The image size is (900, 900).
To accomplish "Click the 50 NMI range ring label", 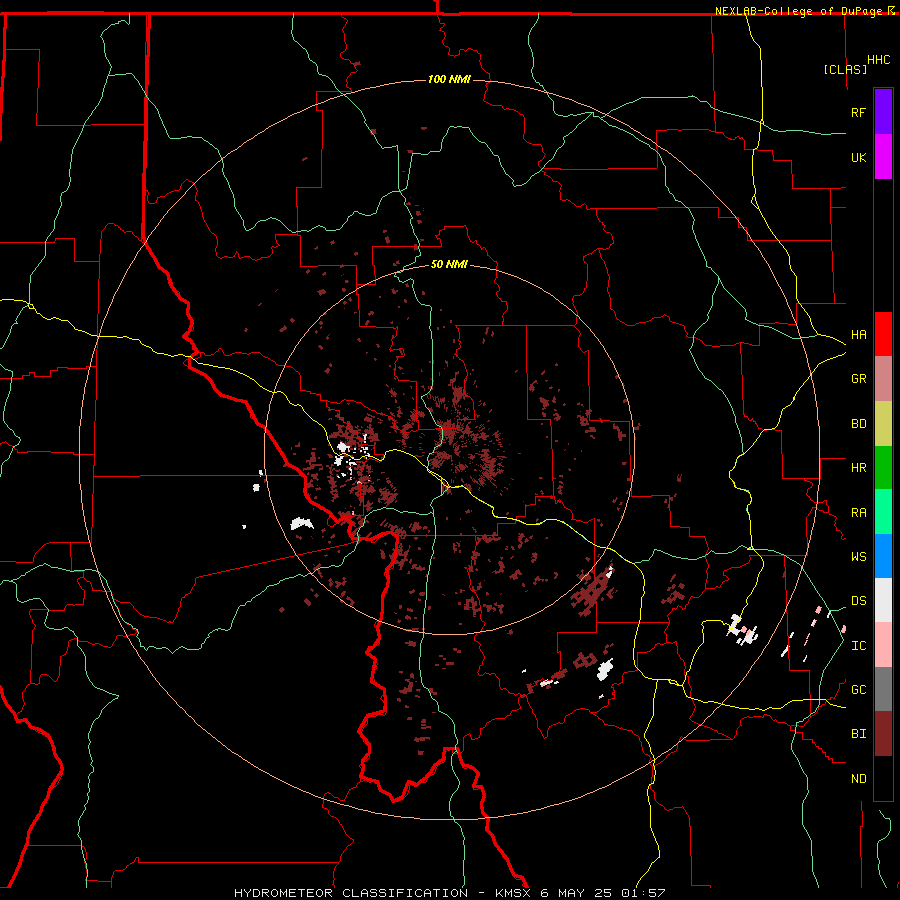I will (449, 264).
